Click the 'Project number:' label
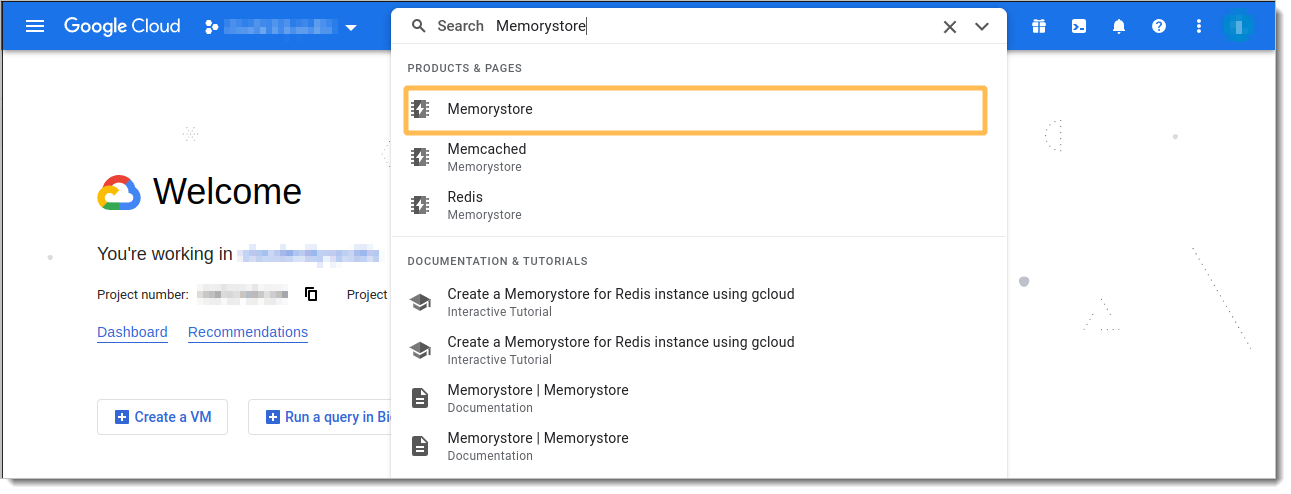The width and height of the screenshot is (1291, 494). pyautogui.click(x=143, y=294)
